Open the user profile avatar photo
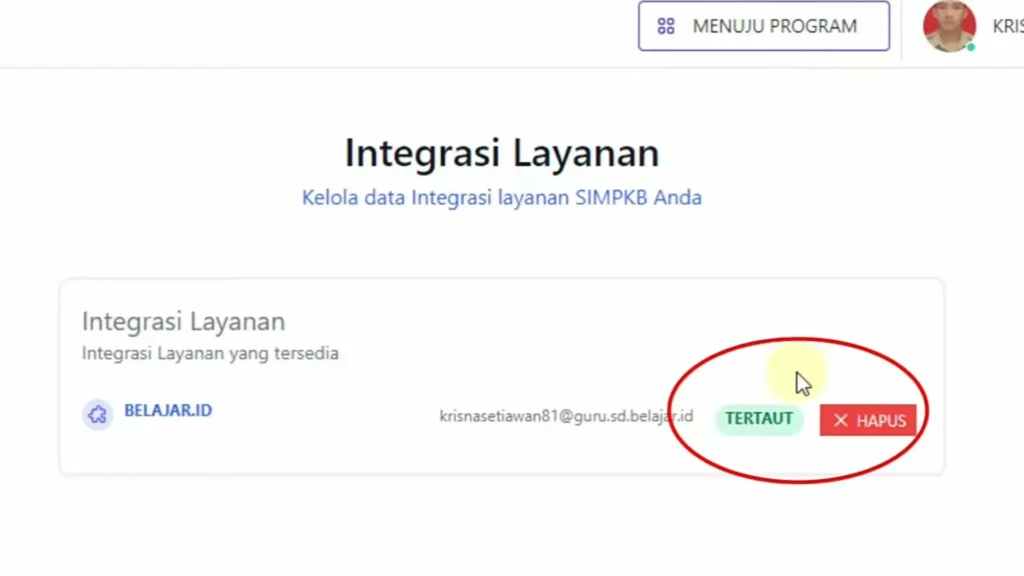The height and width of the screenshot is (576, 1024). coord(949,26)
